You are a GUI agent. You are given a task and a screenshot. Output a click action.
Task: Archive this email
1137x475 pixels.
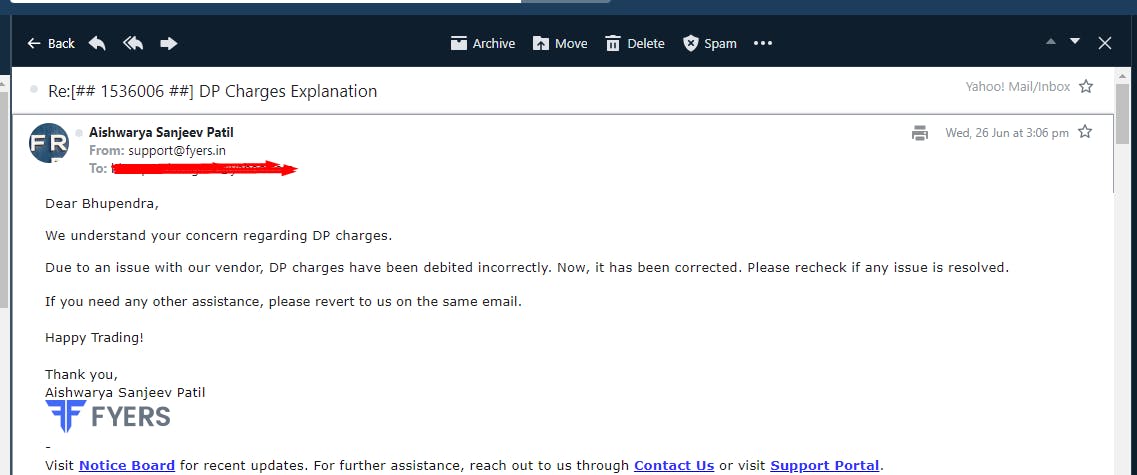click(x=482, y=44)
